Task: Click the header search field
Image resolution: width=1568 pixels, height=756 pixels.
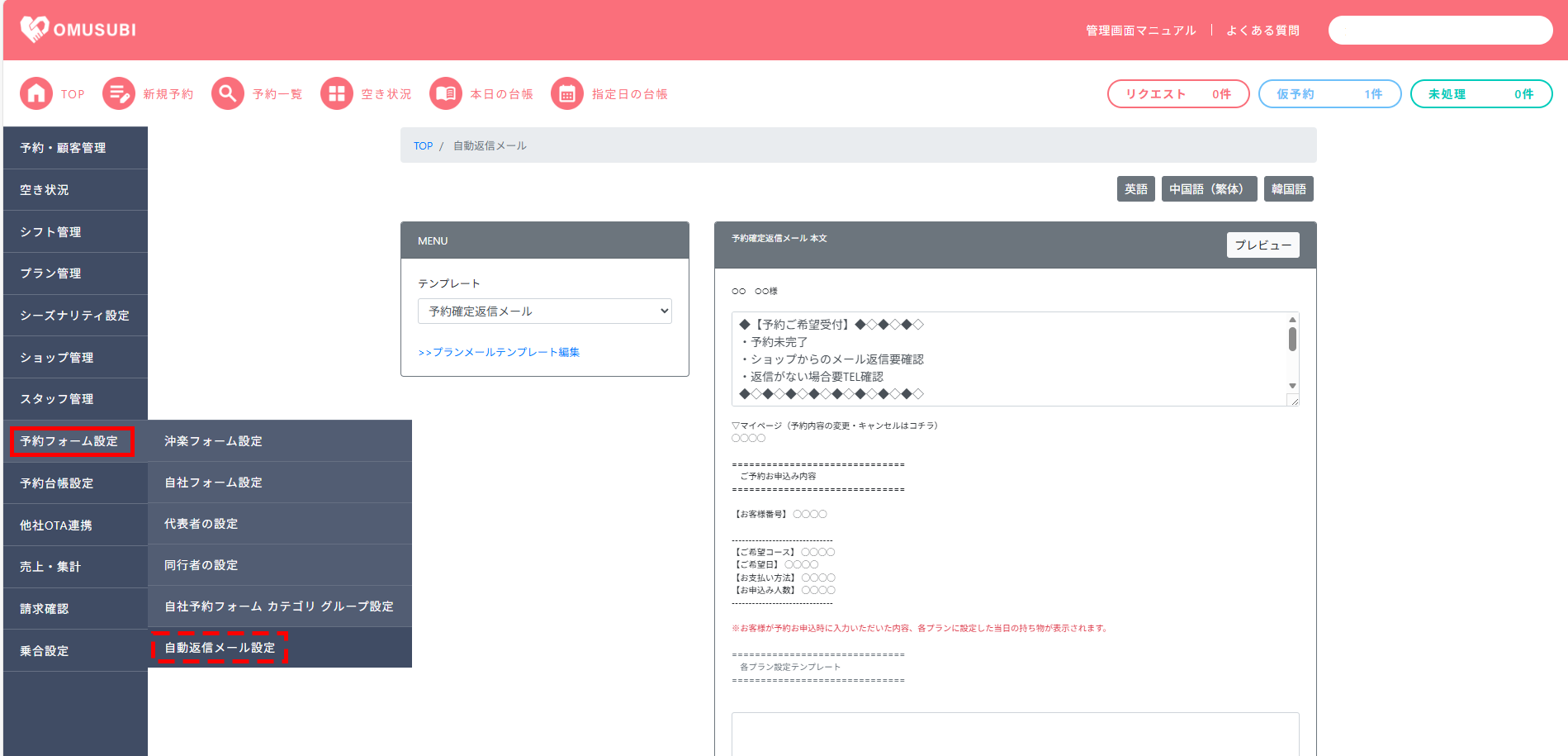Action: pos(1439,31)
